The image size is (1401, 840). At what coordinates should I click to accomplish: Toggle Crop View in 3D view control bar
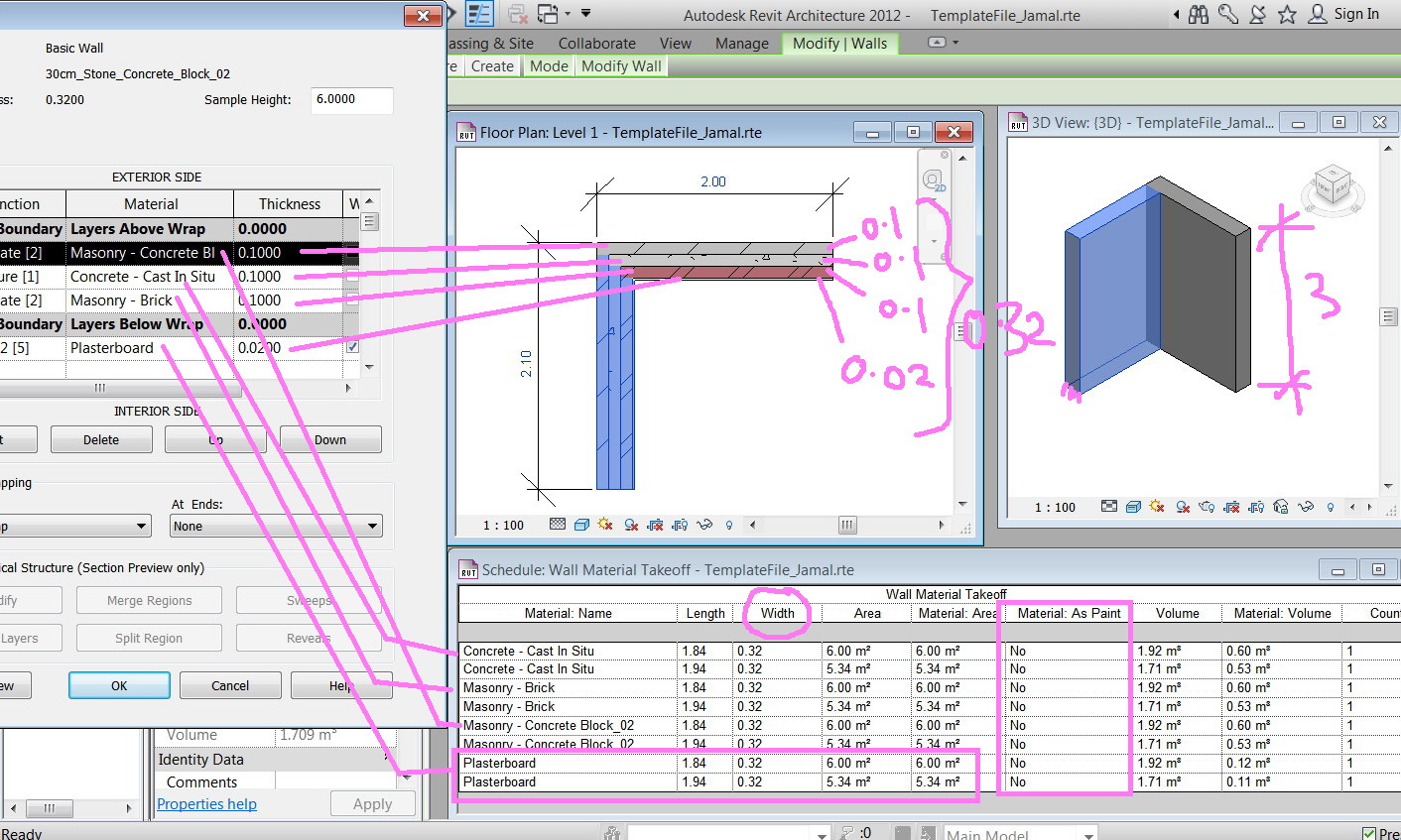tap(1231, 507)
